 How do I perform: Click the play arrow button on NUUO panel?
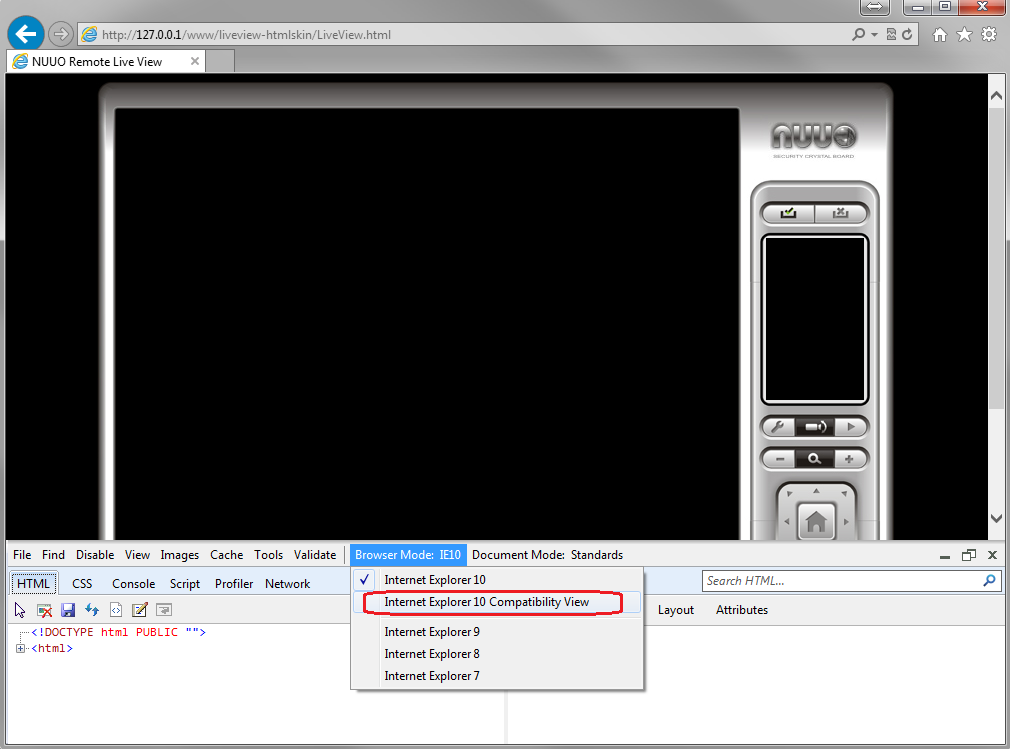tap(851, 427)
